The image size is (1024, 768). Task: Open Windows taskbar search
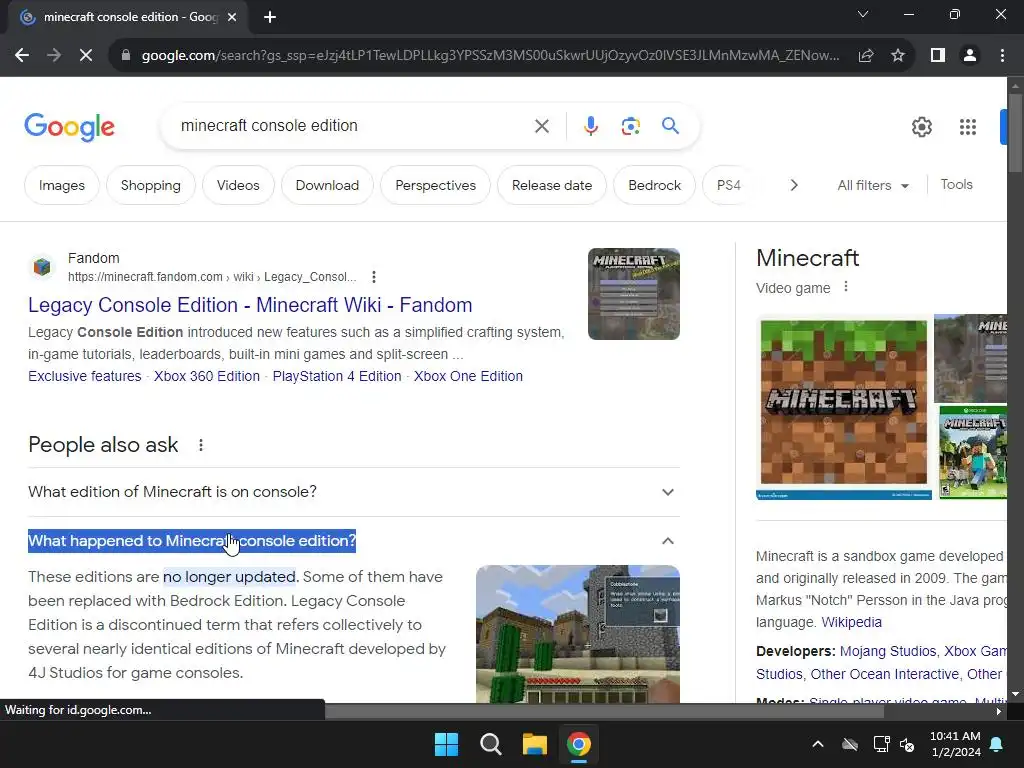tap(490, 744)
